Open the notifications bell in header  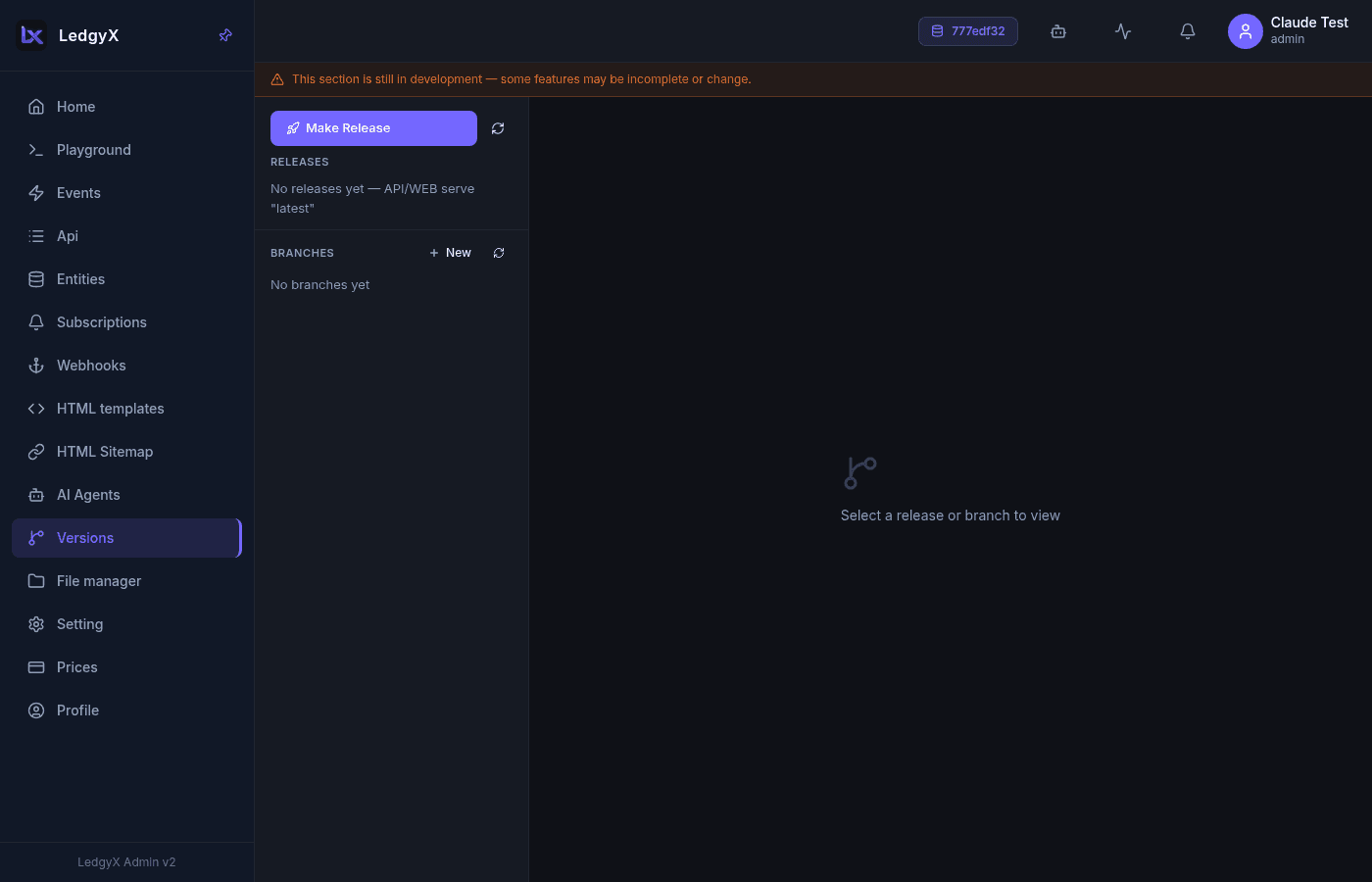click(1188, 31)
